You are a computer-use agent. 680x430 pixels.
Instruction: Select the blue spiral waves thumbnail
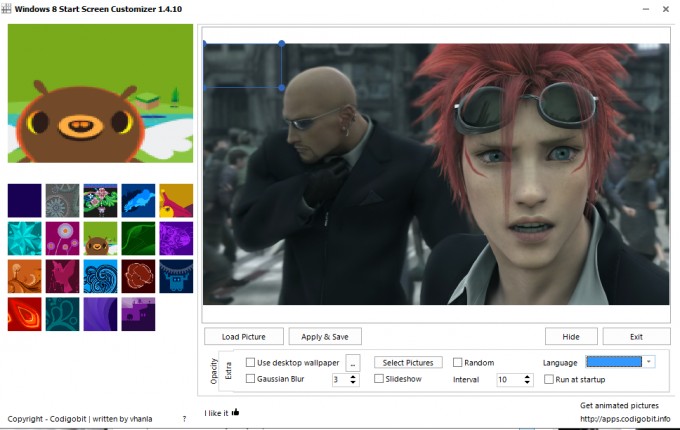pos(100,276)
